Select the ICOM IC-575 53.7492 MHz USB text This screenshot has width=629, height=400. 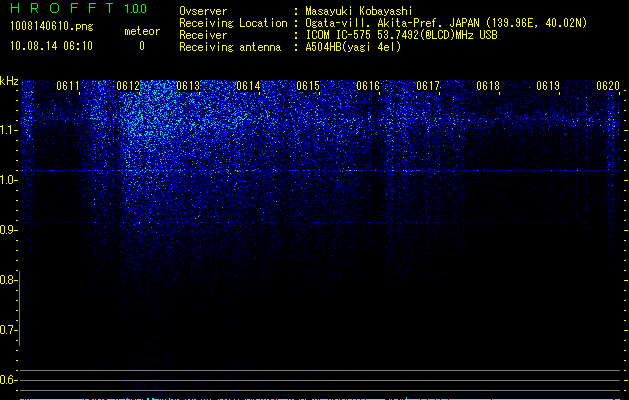(x=401, y=35)
